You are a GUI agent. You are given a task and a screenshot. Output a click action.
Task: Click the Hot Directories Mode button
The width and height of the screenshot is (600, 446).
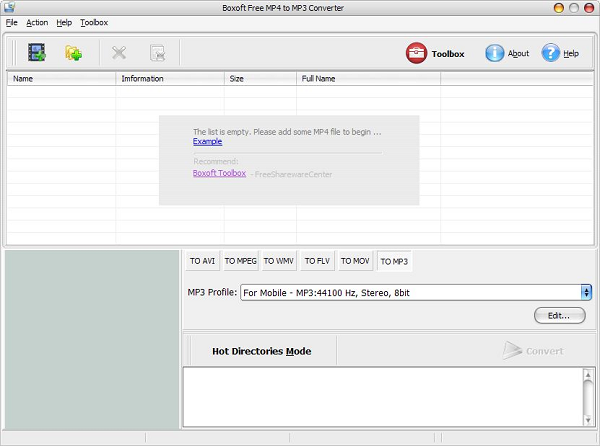[261, 351]
